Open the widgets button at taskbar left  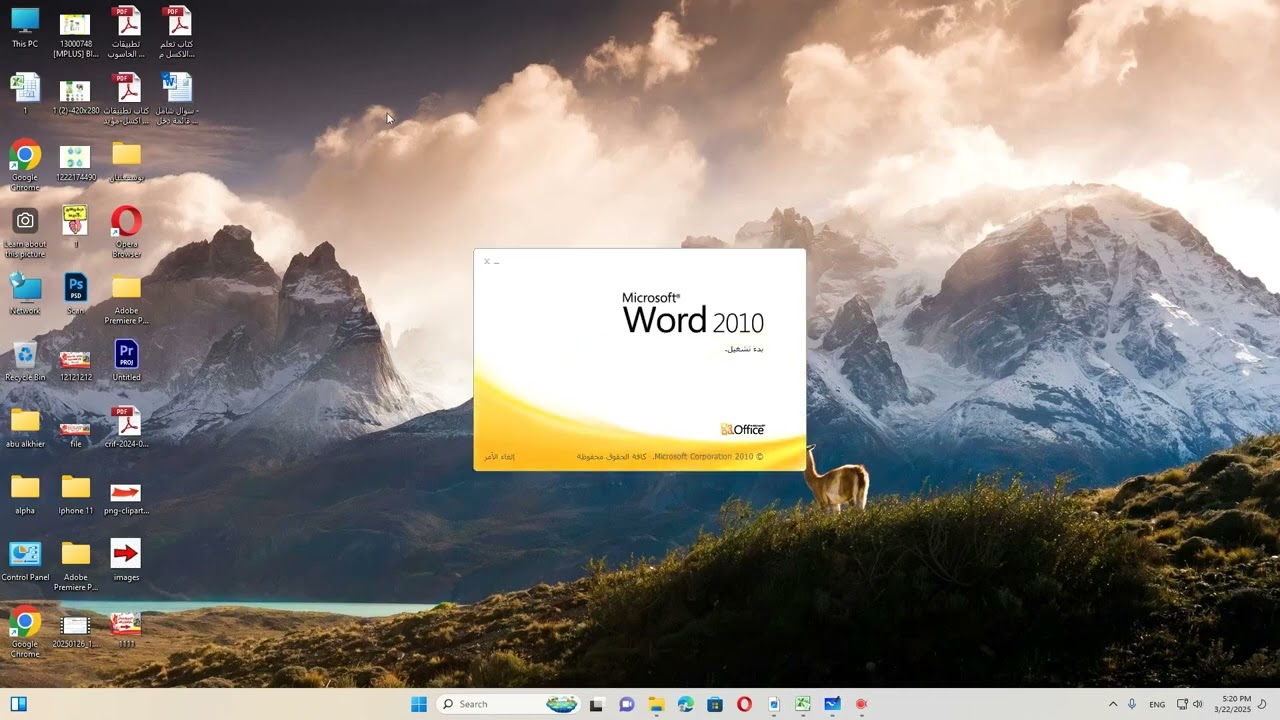coord(18,704)
